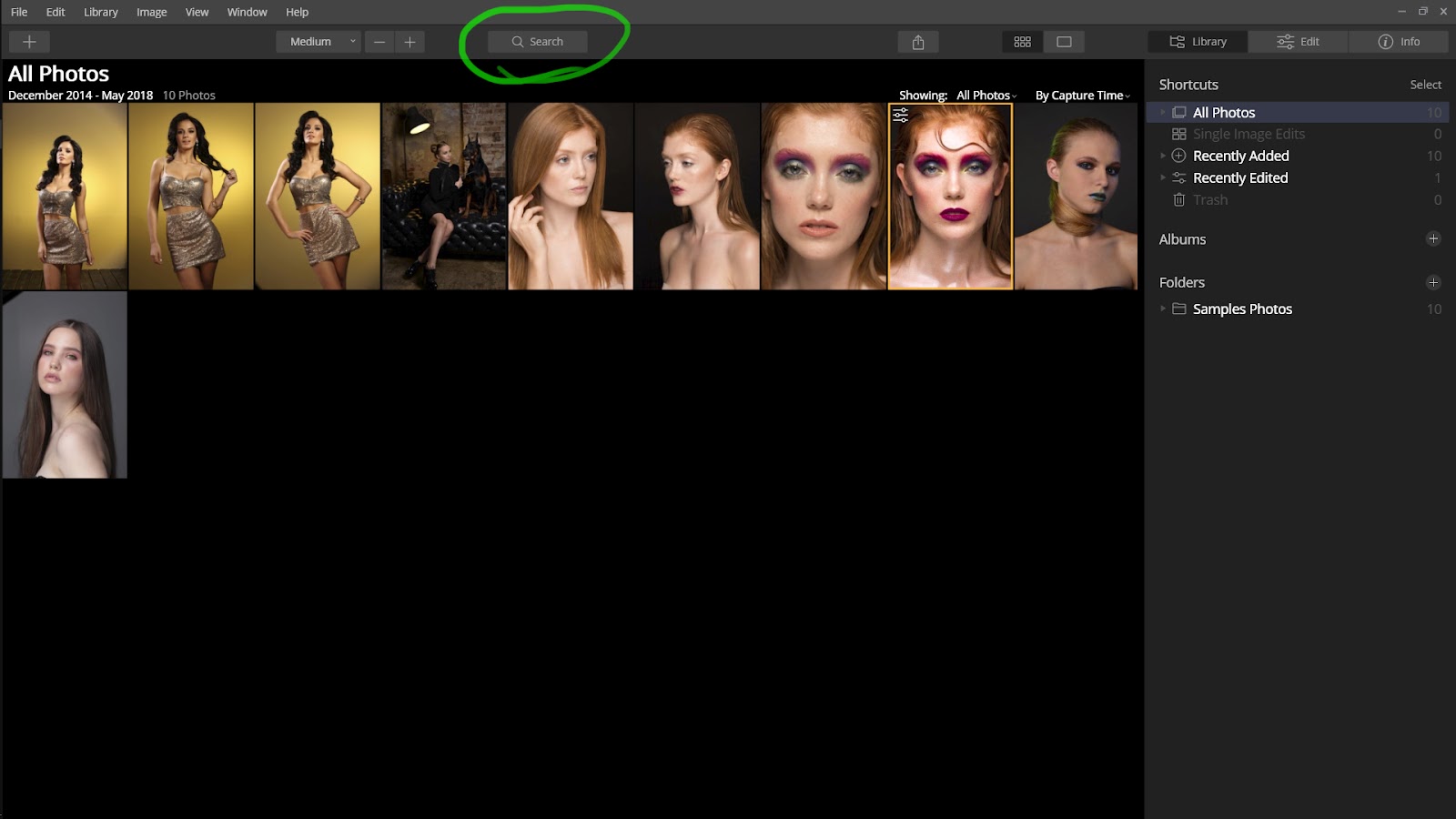Select first photo of woman on yellow backdrop
The height and width of the screenshot is (819, 1456).
pyautogui.click(x=65, y=196)
